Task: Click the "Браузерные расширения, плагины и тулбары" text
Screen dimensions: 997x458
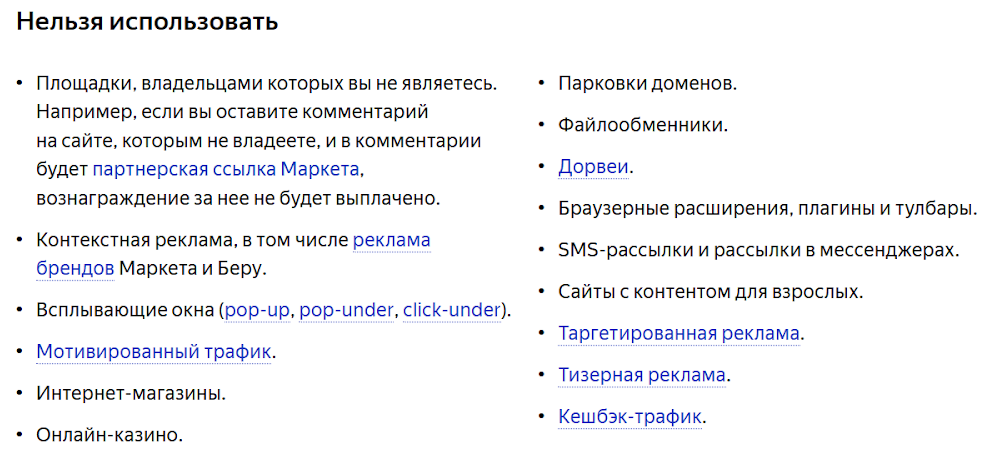Action: click(x=767, y=209)
